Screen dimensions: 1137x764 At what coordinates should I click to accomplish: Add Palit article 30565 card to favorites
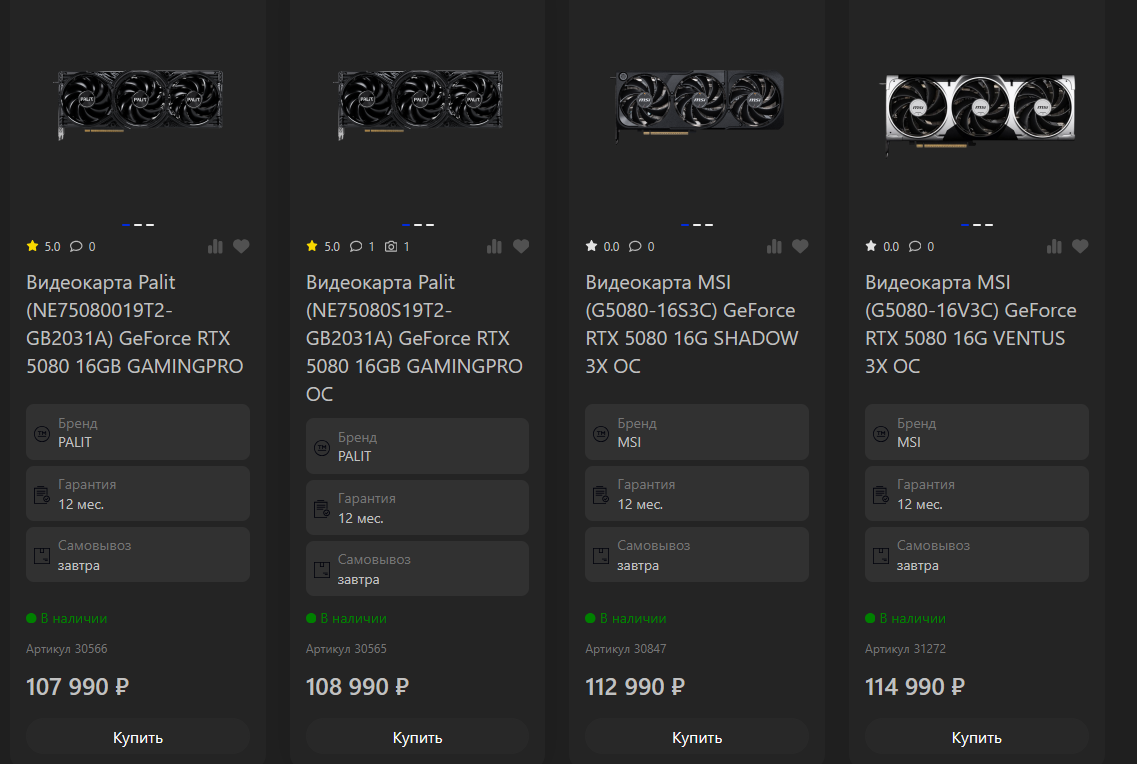(x=521, y=246)
